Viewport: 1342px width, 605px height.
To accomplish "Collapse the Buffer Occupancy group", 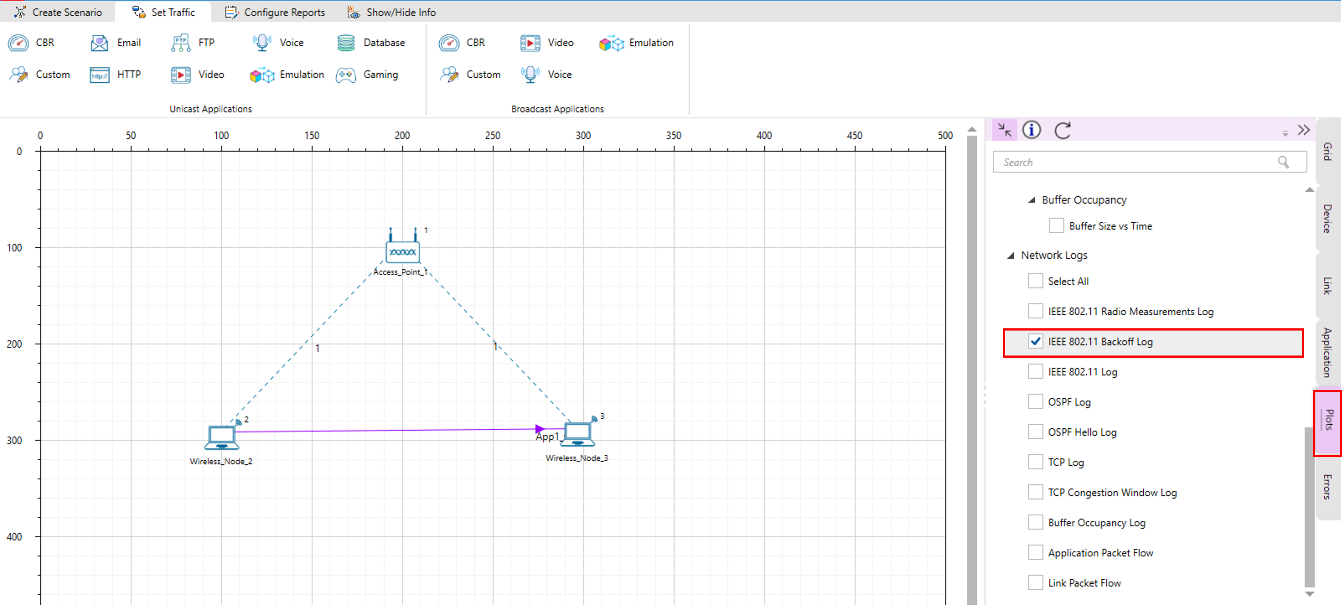I will coord(1031,200).
